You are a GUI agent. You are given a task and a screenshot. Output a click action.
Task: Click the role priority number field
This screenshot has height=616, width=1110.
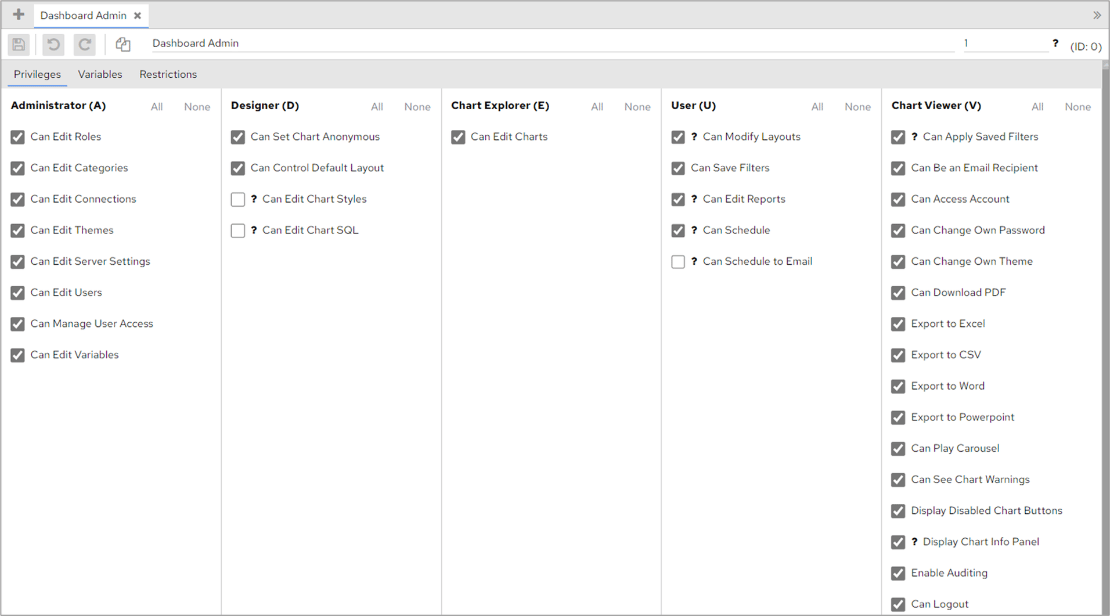pos(1005,43)
